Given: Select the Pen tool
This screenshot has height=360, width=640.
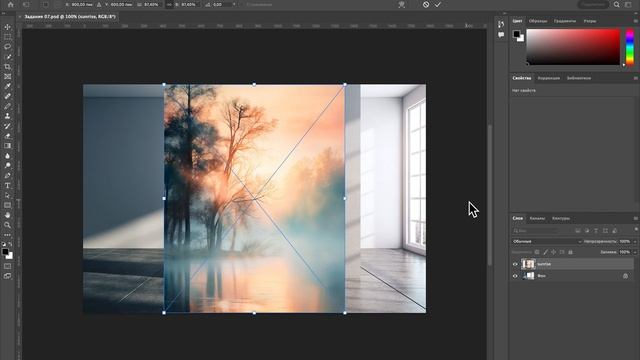Looking at the screenshot, I should (7, 176).
